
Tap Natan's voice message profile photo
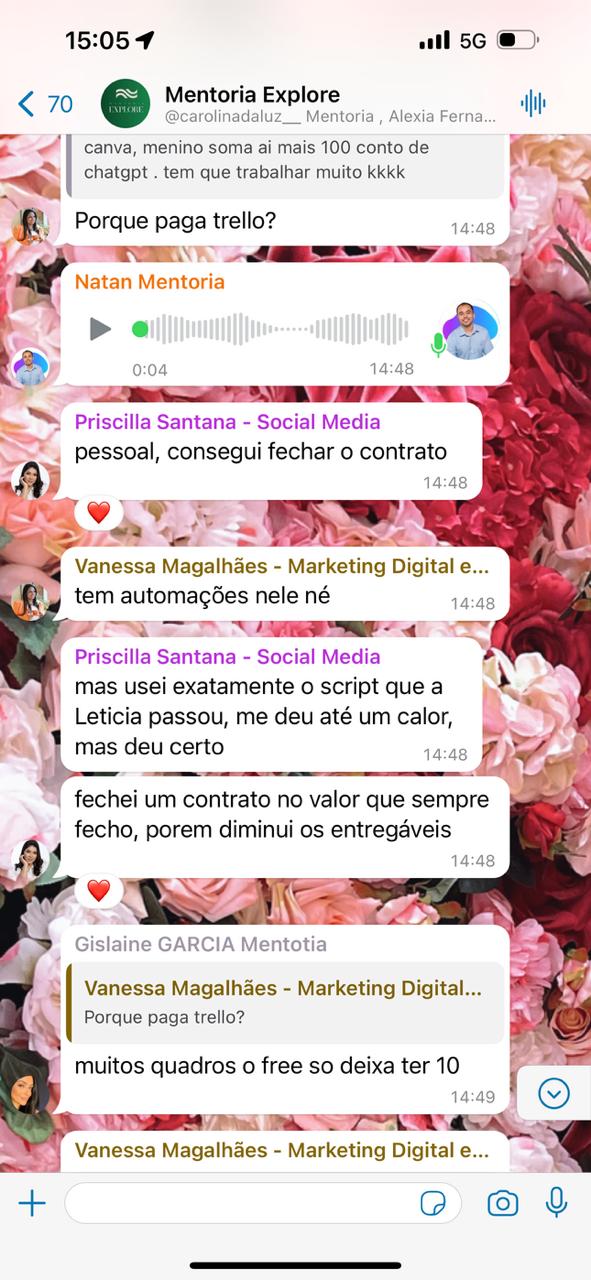tap(471, 330)
